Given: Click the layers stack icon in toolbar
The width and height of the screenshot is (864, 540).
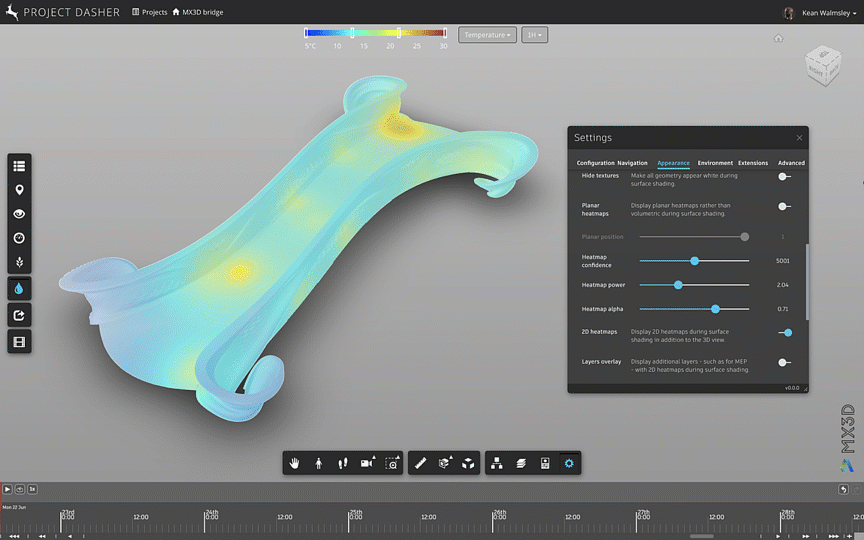Looking at the screenshot, I should click(521, 463).
